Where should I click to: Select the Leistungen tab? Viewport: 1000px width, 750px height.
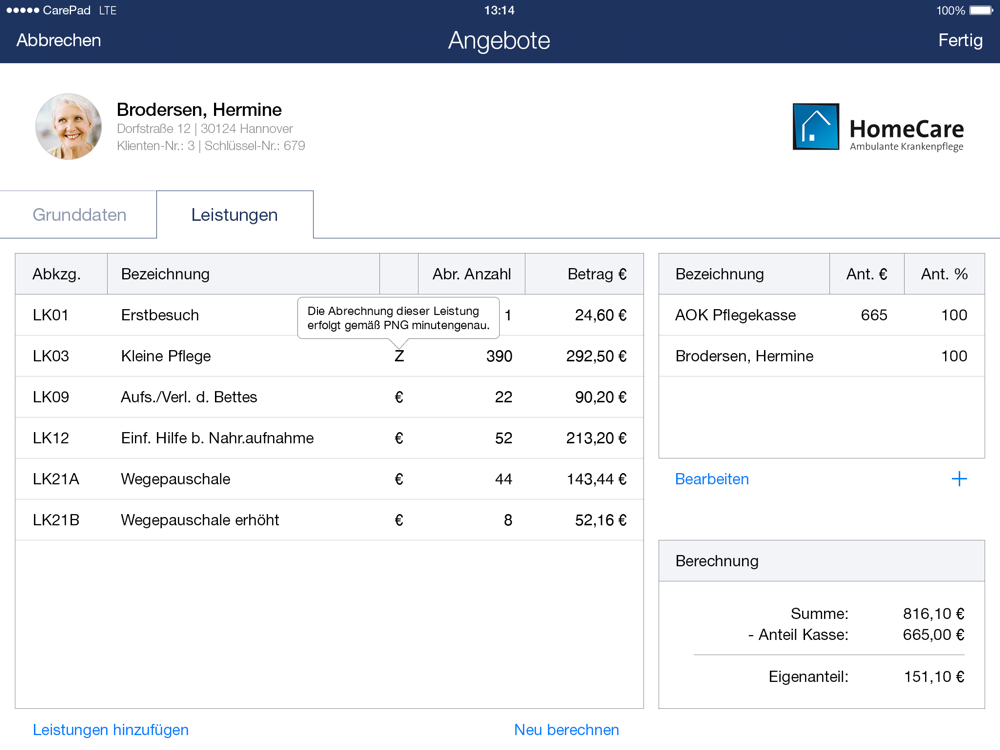[x=235, y=215]
